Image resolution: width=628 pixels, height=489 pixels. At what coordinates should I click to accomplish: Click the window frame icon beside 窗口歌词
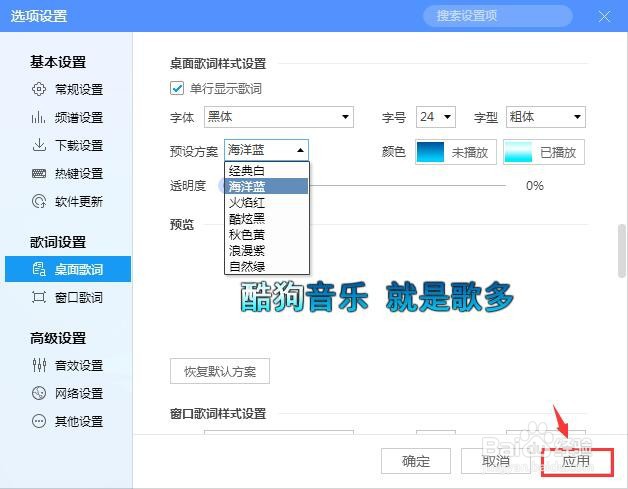pyautogui.click(x=39, y=297)
